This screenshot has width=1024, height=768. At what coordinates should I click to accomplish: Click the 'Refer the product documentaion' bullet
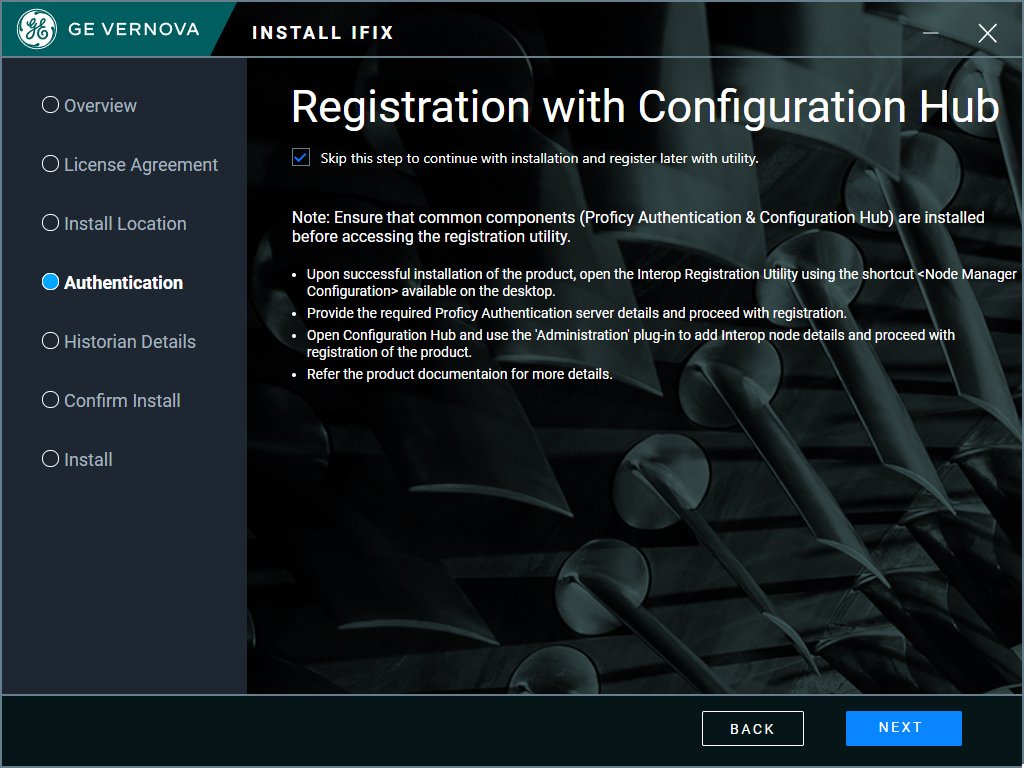(460, 374)
